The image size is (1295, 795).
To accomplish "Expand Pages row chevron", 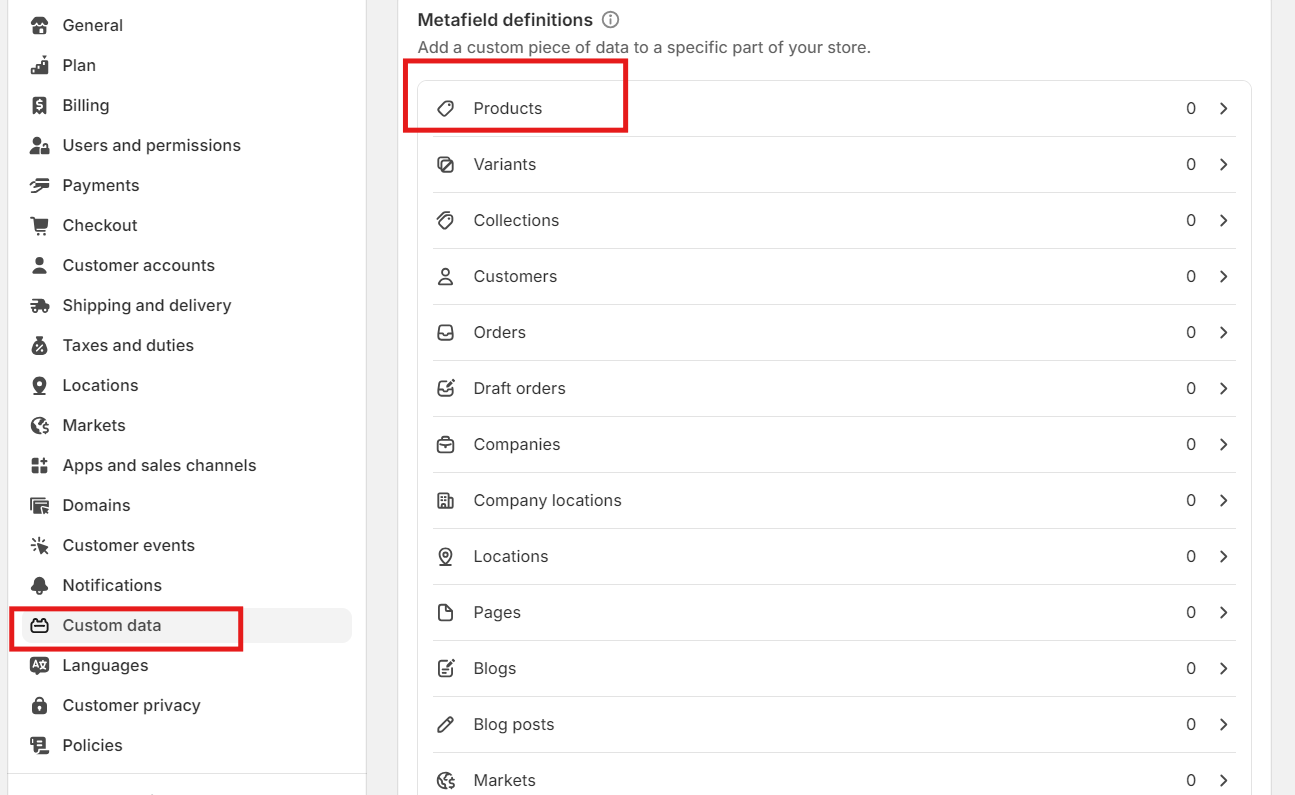I will (x=1224, y=612).
